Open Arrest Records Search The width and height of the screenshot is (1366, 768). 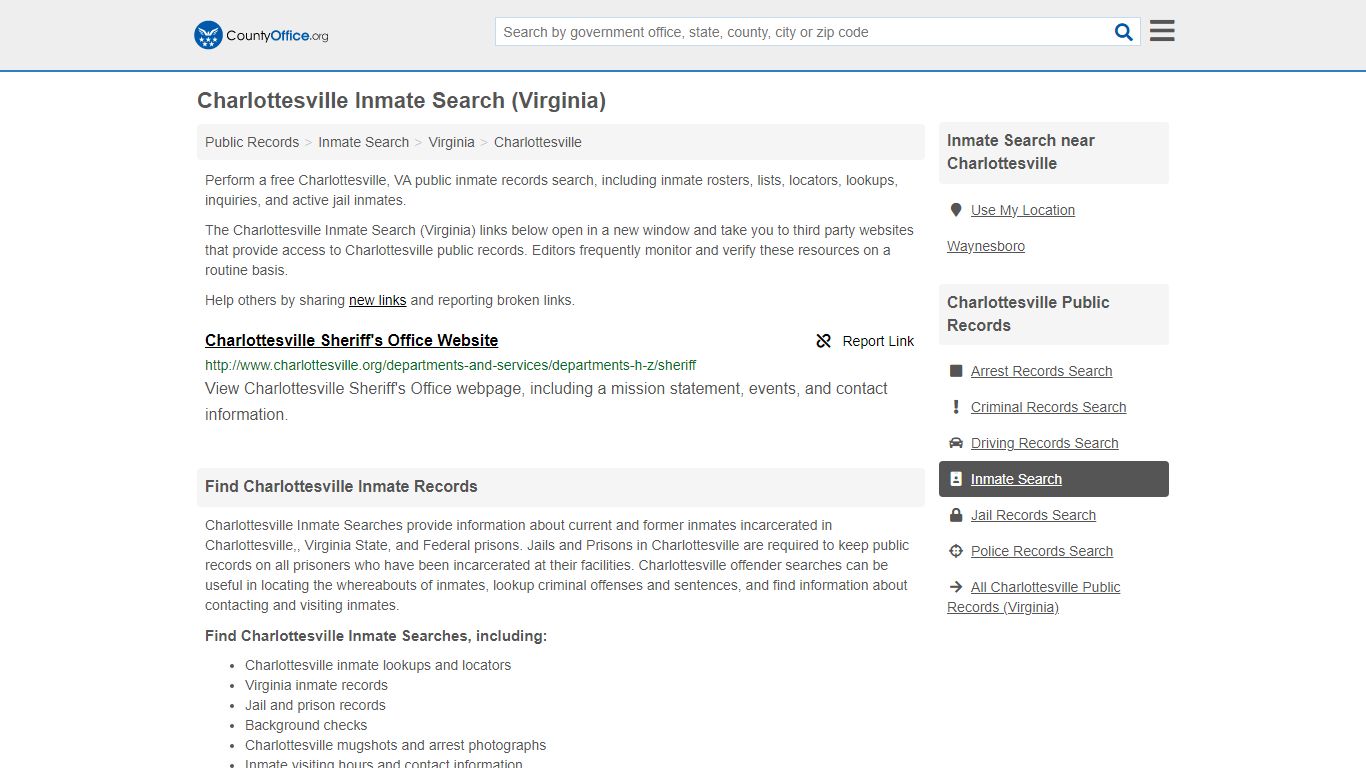(1041, 371)
